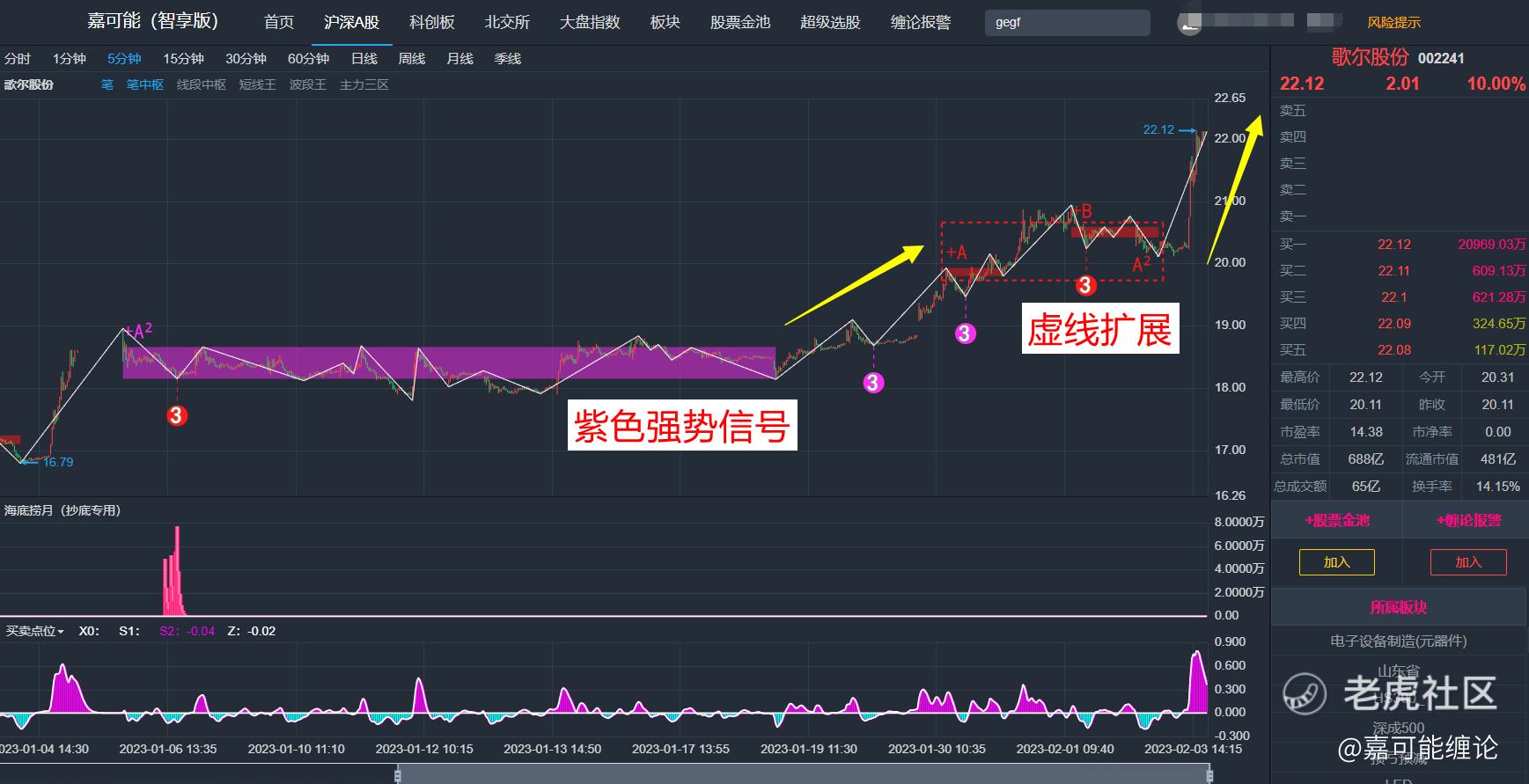Switch chart to 季线

508,59
